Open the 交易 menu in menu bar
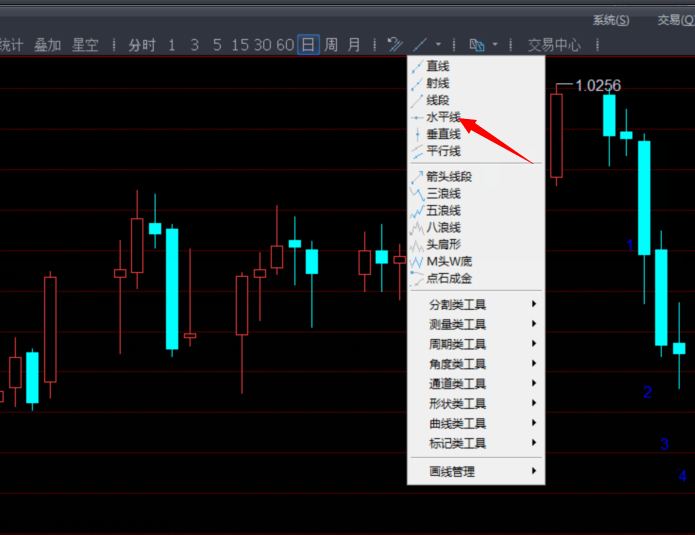This screenshot has width=695, height=535. (672, 20)
